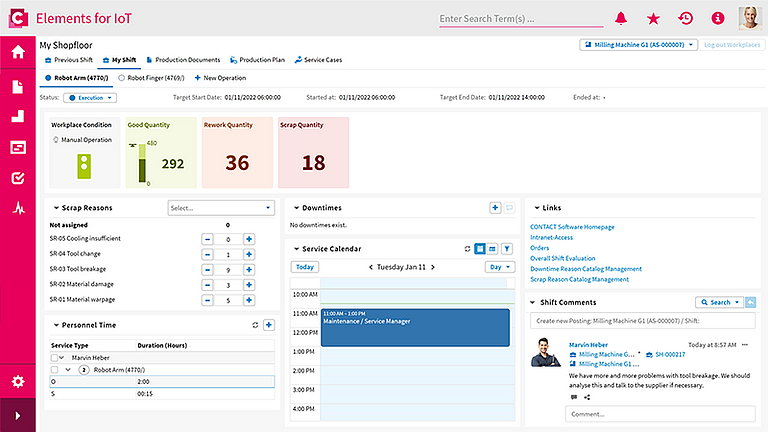
Task: Refresh the Service Calendar
Action: click(x=467, y=249)
